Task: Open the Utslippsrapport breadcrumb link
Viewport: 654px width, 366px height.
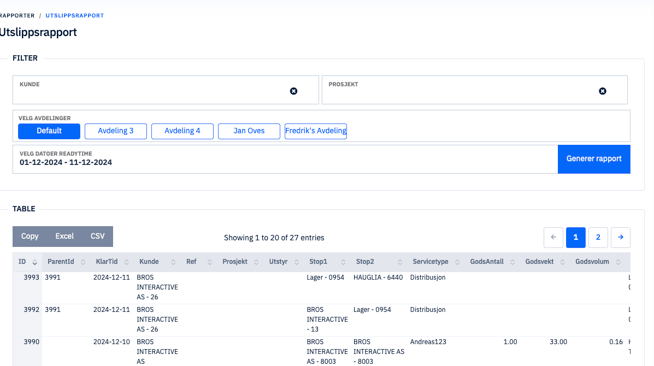Action: point(75,15)
